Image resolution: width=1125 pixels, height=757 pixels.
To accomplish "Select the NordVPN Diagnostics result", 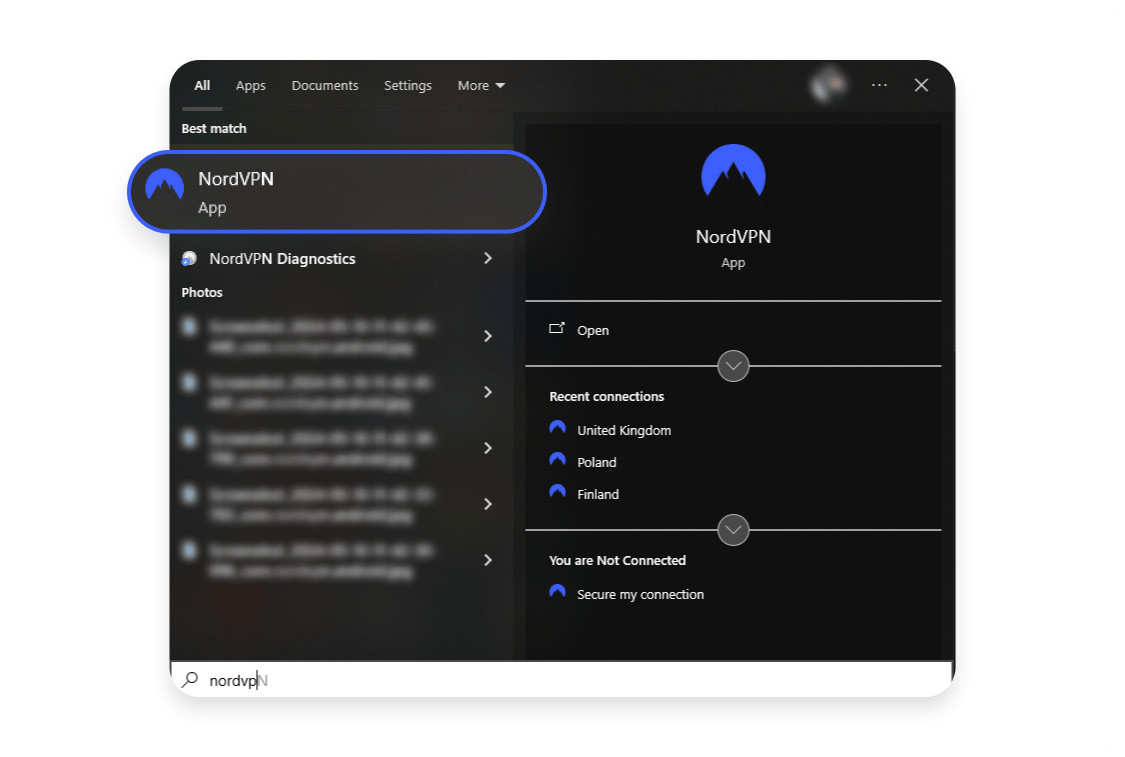I will click(337, 258).
